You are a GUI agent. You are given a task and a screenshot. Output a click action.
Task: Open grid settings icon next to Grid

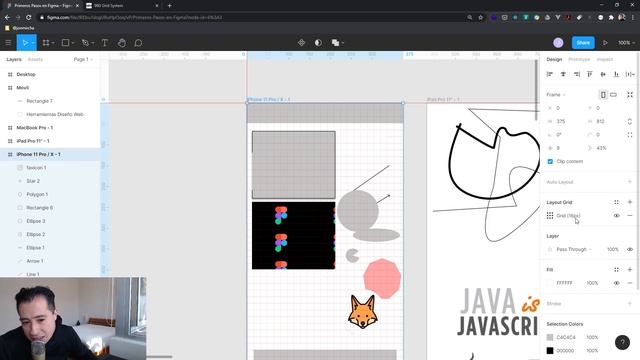click(x=550, y=216)
